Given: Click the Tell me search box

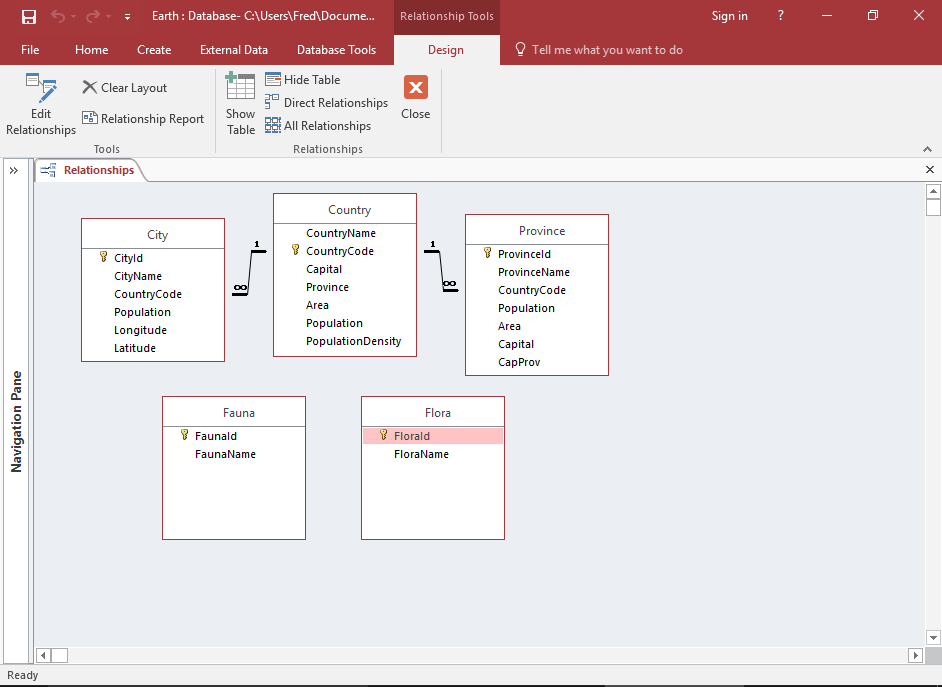Looking at the screenshot, I should coord(607,50).
